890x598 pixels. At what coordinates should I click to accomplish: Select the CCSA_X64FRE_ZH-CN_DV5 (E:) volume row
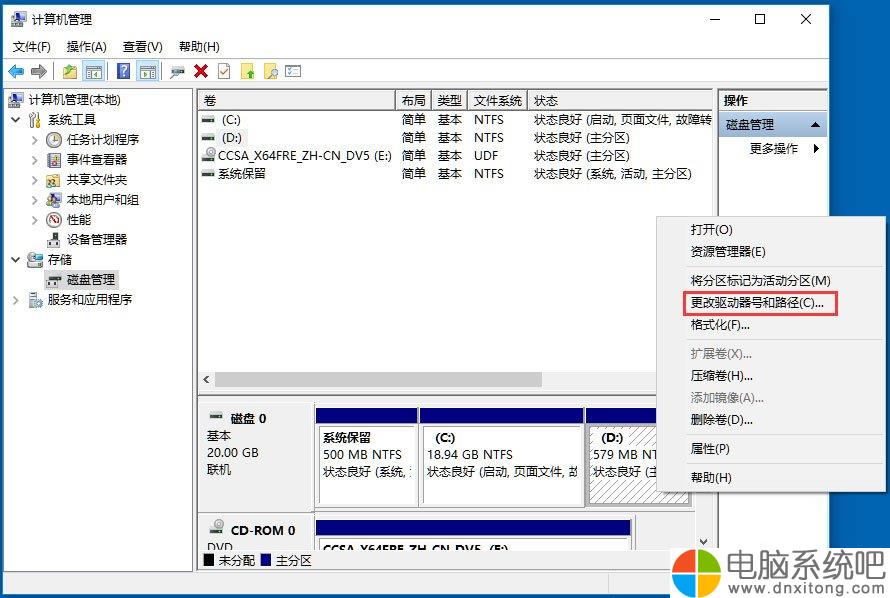455,155
